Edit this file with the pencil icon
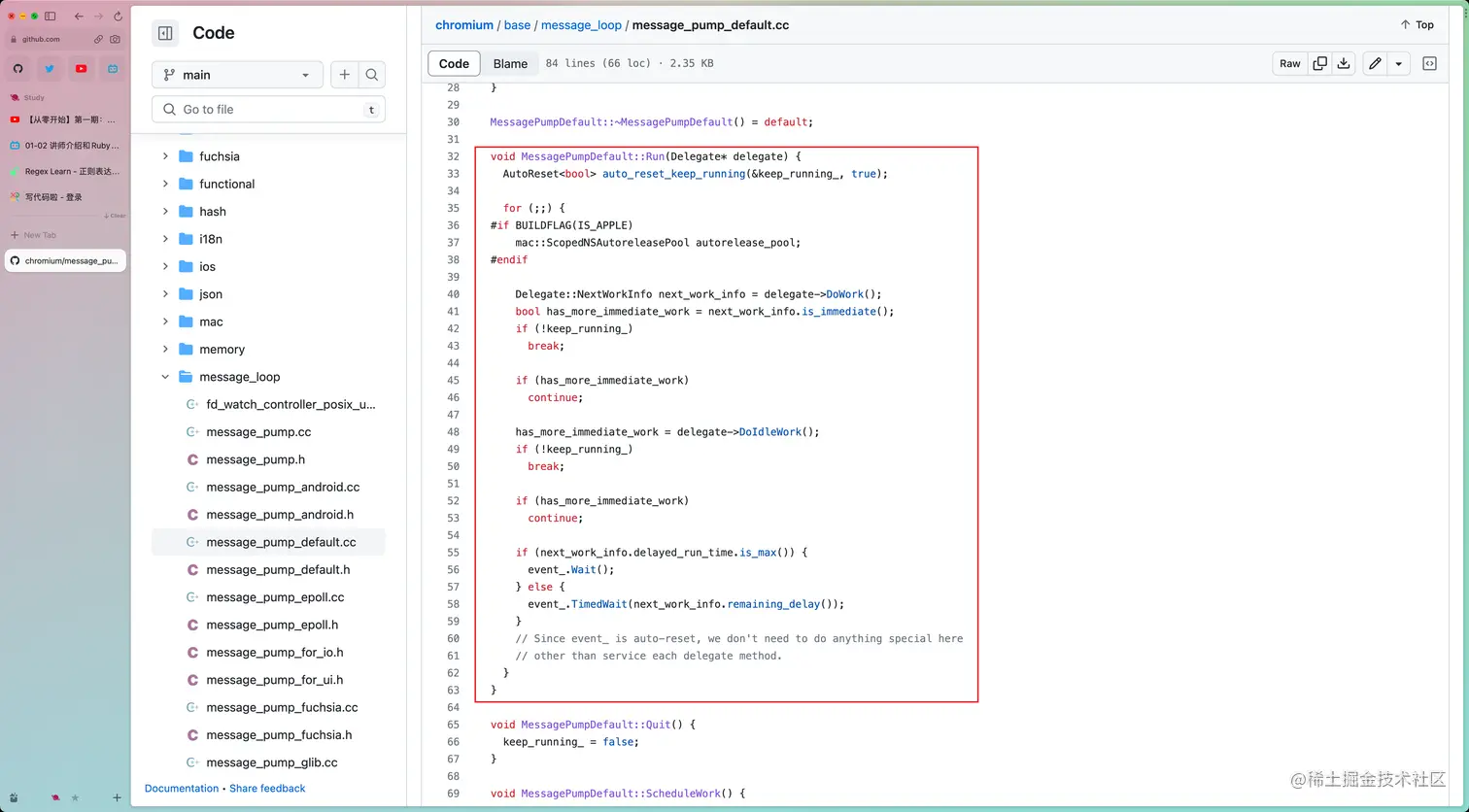This screenshot has height=812, width=1469. [x=1375, y=63]
